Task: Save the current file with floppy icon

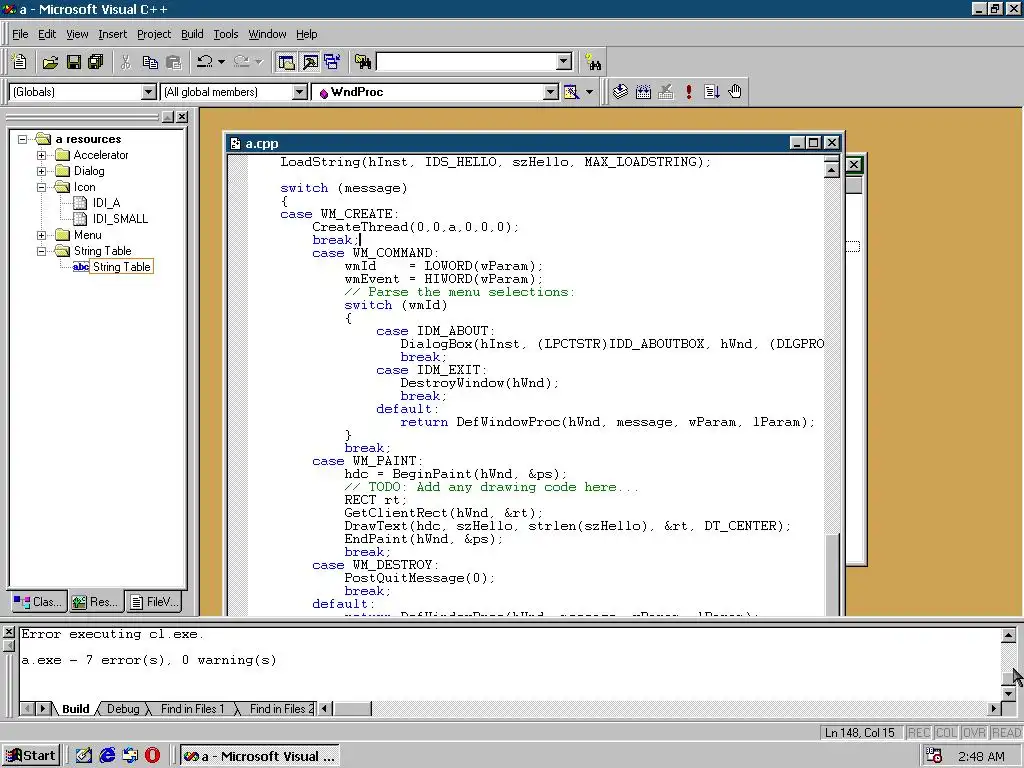Action: [74, 62]
